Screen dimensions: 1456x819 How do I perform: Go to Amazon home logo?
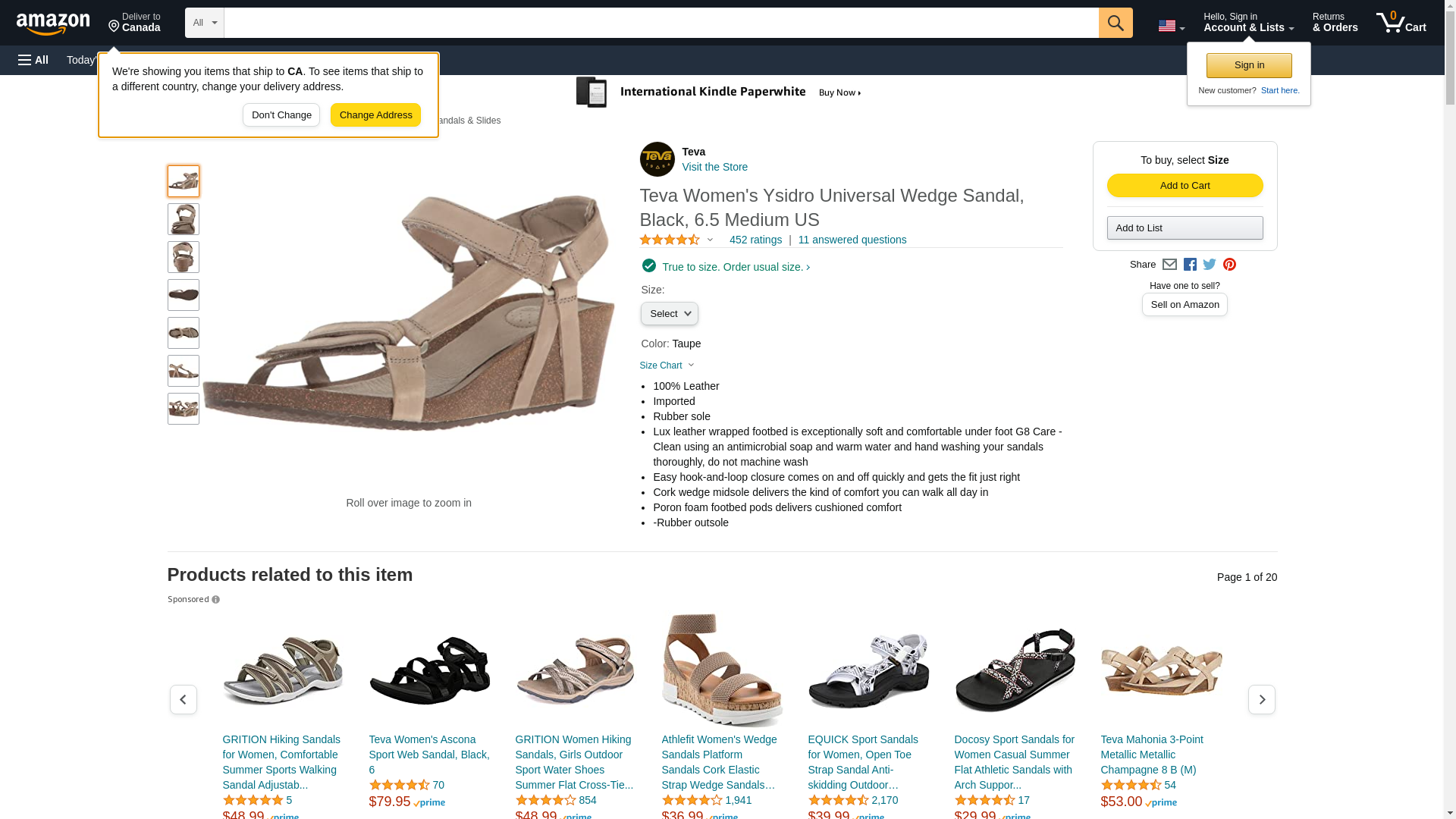coord(53,24)
